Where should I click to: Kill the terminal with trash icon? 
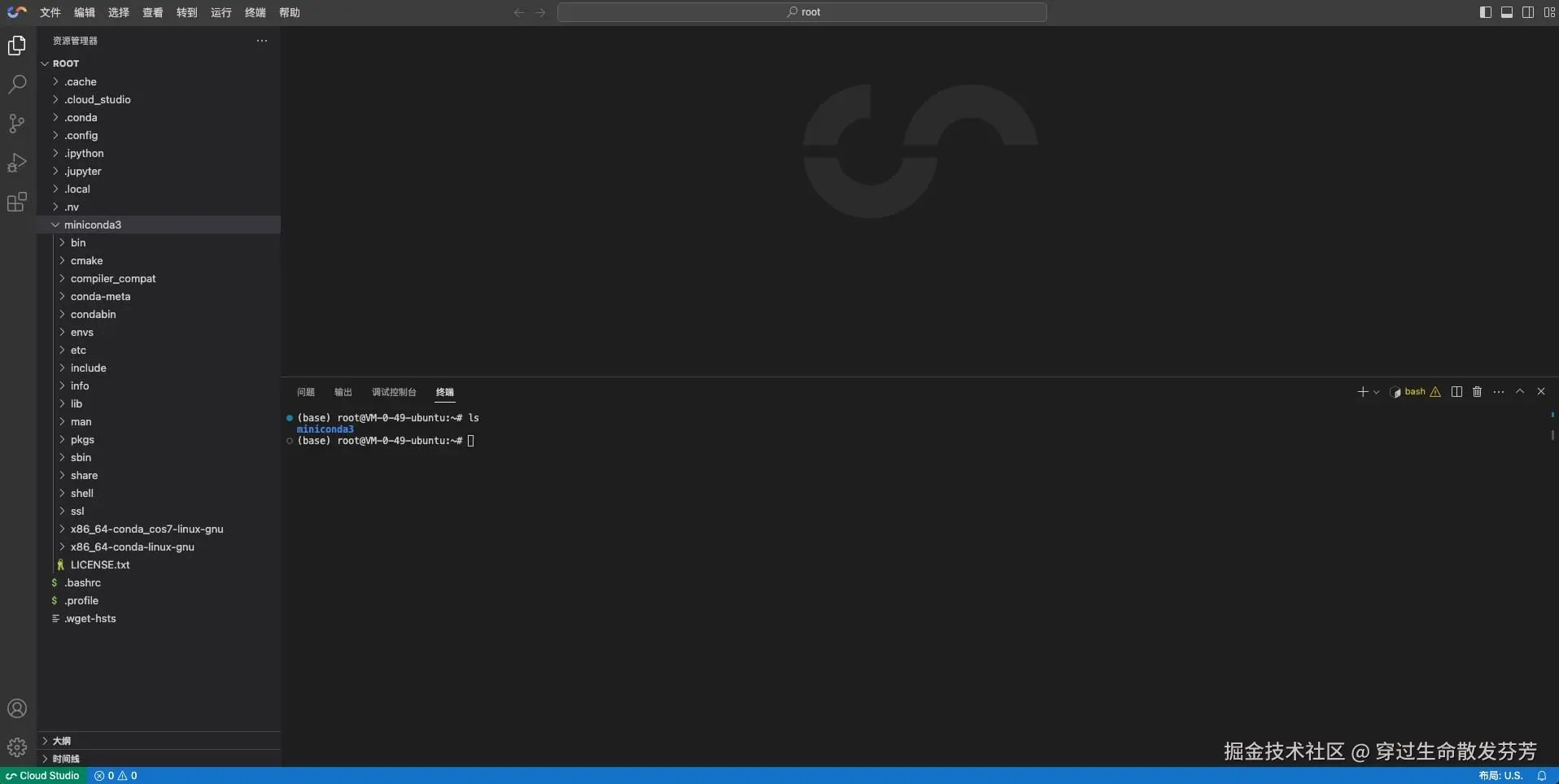pos(1478,392)
